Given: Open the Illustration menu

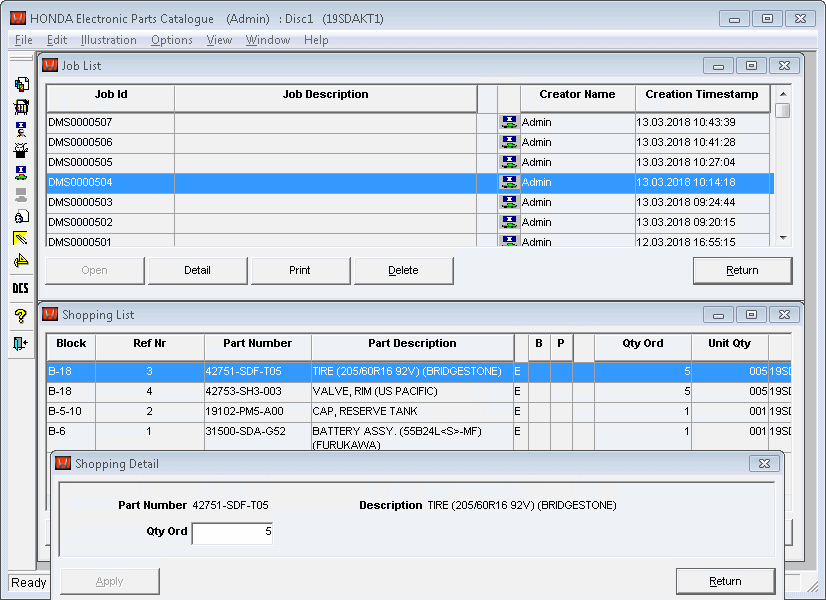Looking at the screenshot, I should tap(109, 40).
